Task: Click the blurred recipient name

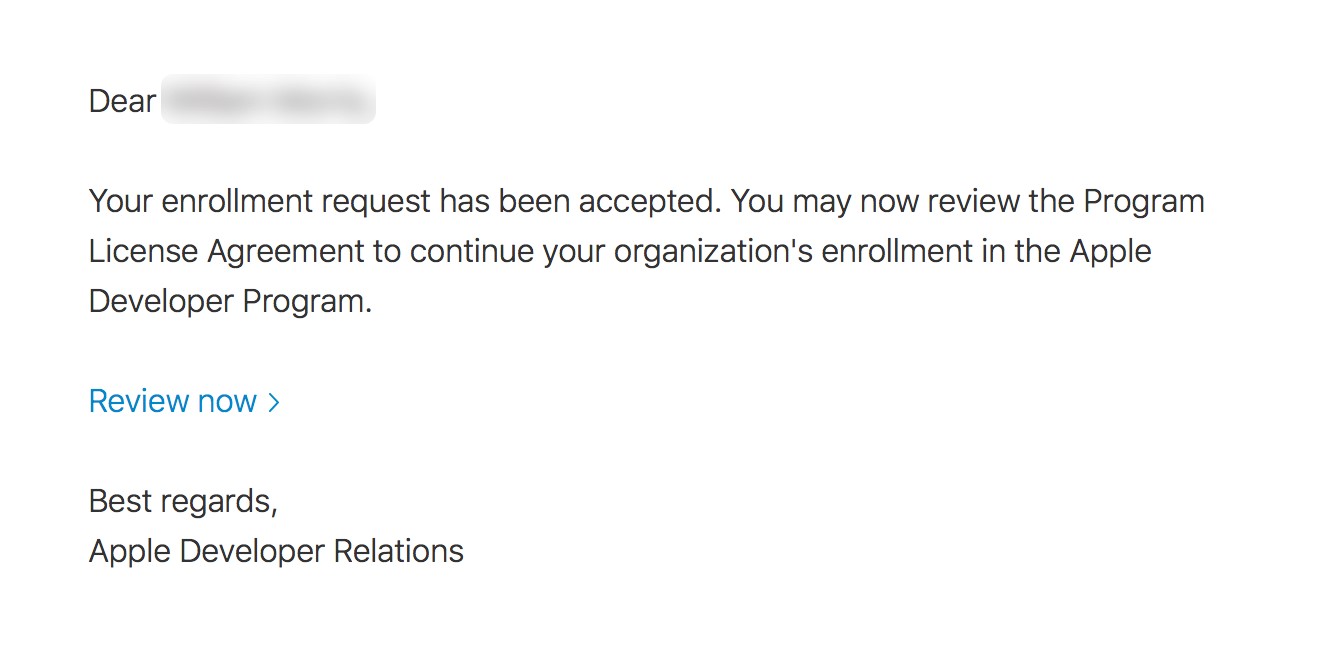Action: click(268, 101)
